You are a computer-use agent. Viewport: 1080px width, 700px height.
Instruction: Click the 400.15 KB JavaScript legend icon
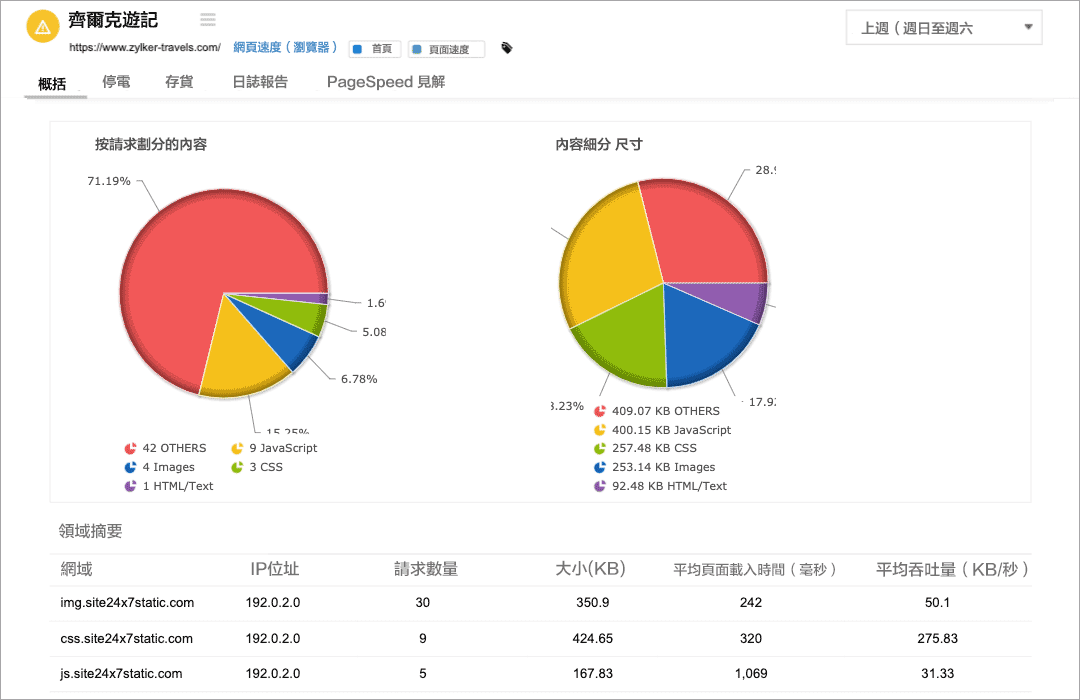click(600, 429)
